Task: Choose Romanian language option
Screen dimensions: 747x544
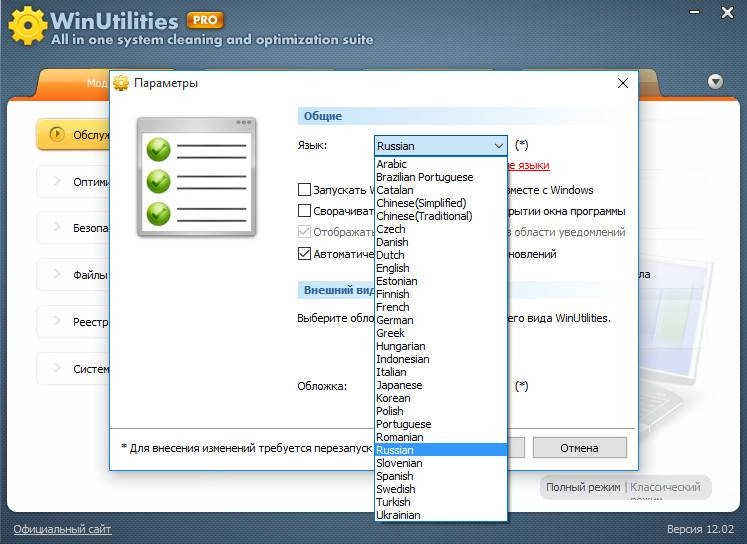Action: (x=441, y=437)
